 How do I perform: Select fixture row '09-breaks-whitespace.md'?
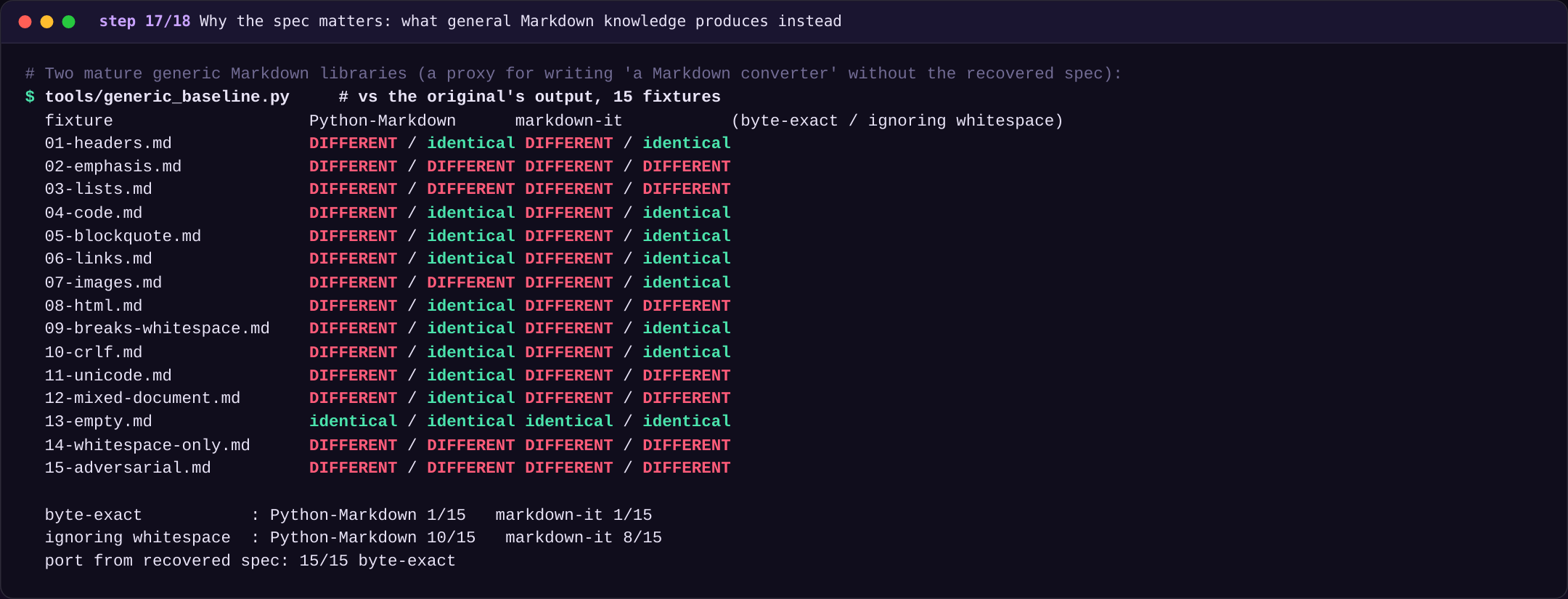[388, 328]
